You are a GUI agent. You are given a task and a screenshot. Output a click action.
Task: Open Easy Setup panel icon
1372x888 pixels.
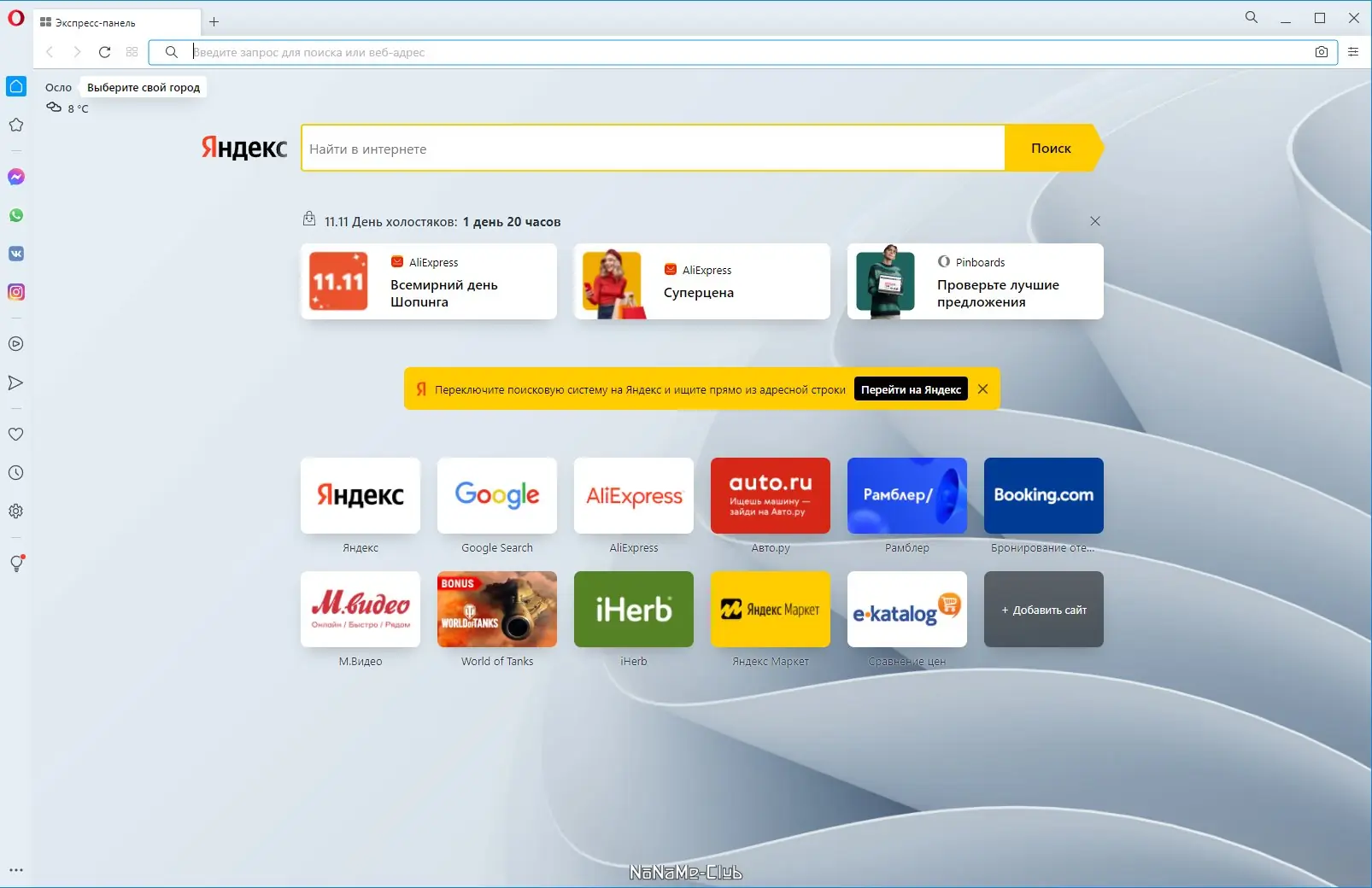pyautogui.click(x=1353, y=52)
